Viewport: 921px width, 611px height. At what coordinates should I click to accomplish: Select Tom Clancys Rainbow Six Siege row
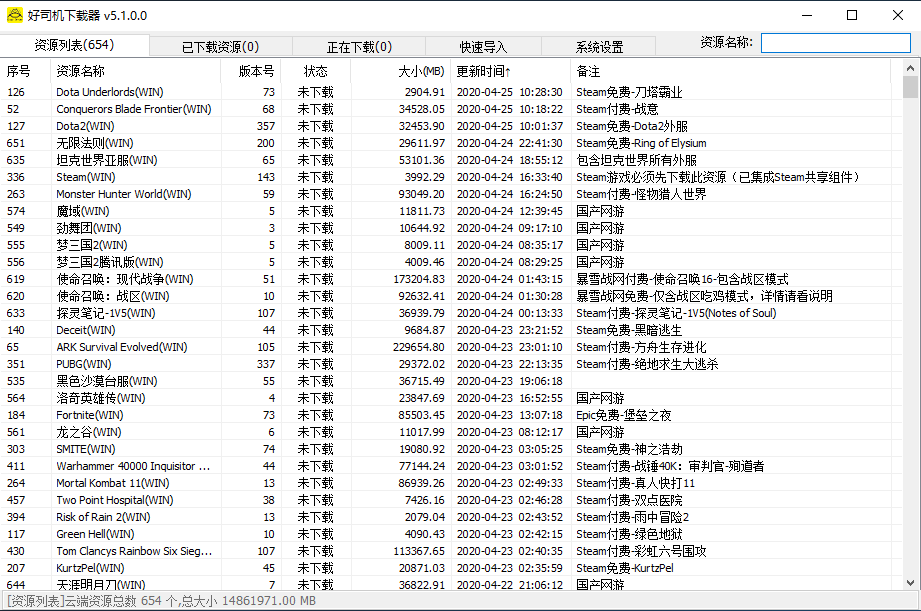451,552
